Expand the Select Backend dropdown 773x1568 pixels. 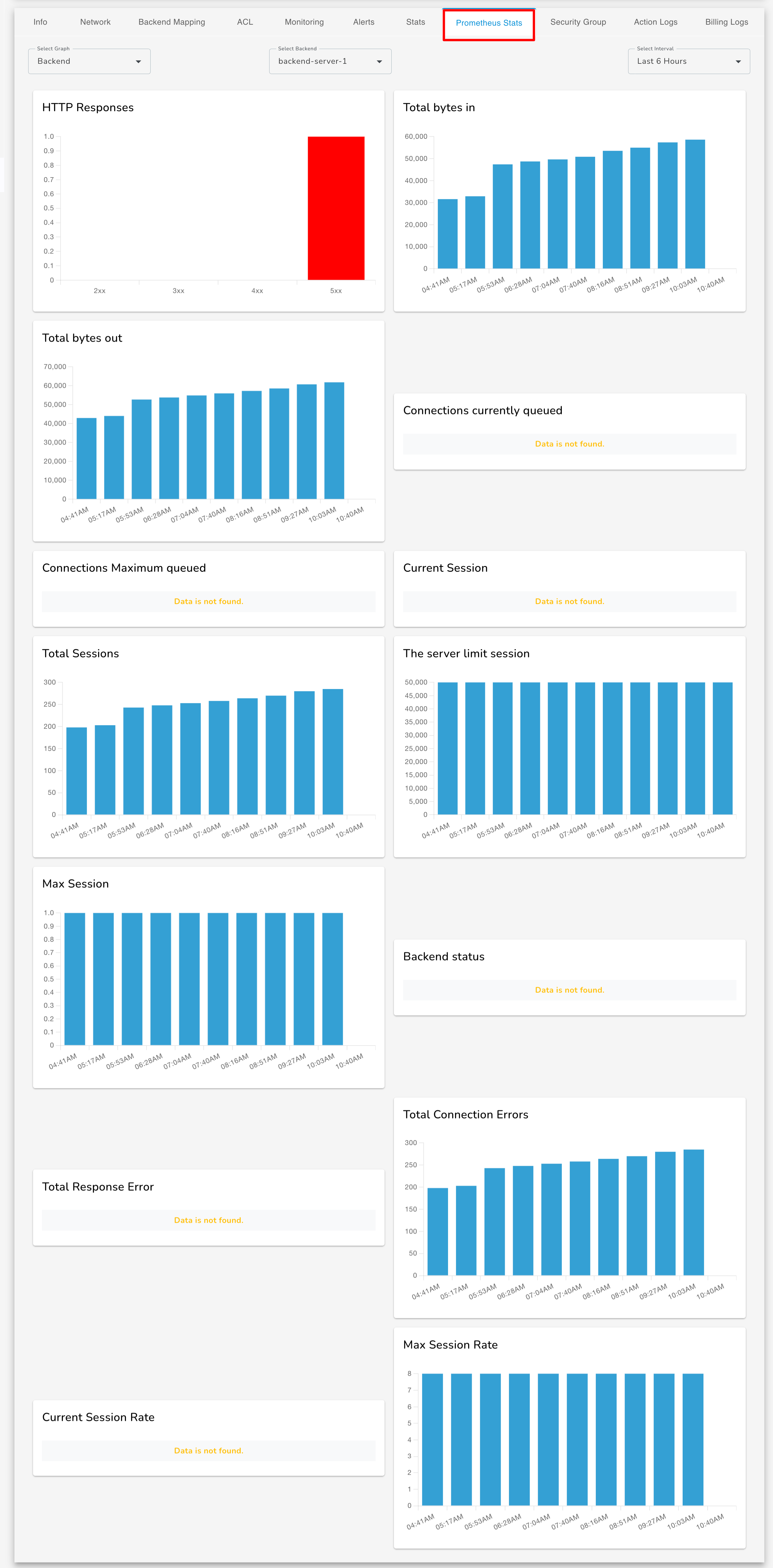[x=330, y=61]
